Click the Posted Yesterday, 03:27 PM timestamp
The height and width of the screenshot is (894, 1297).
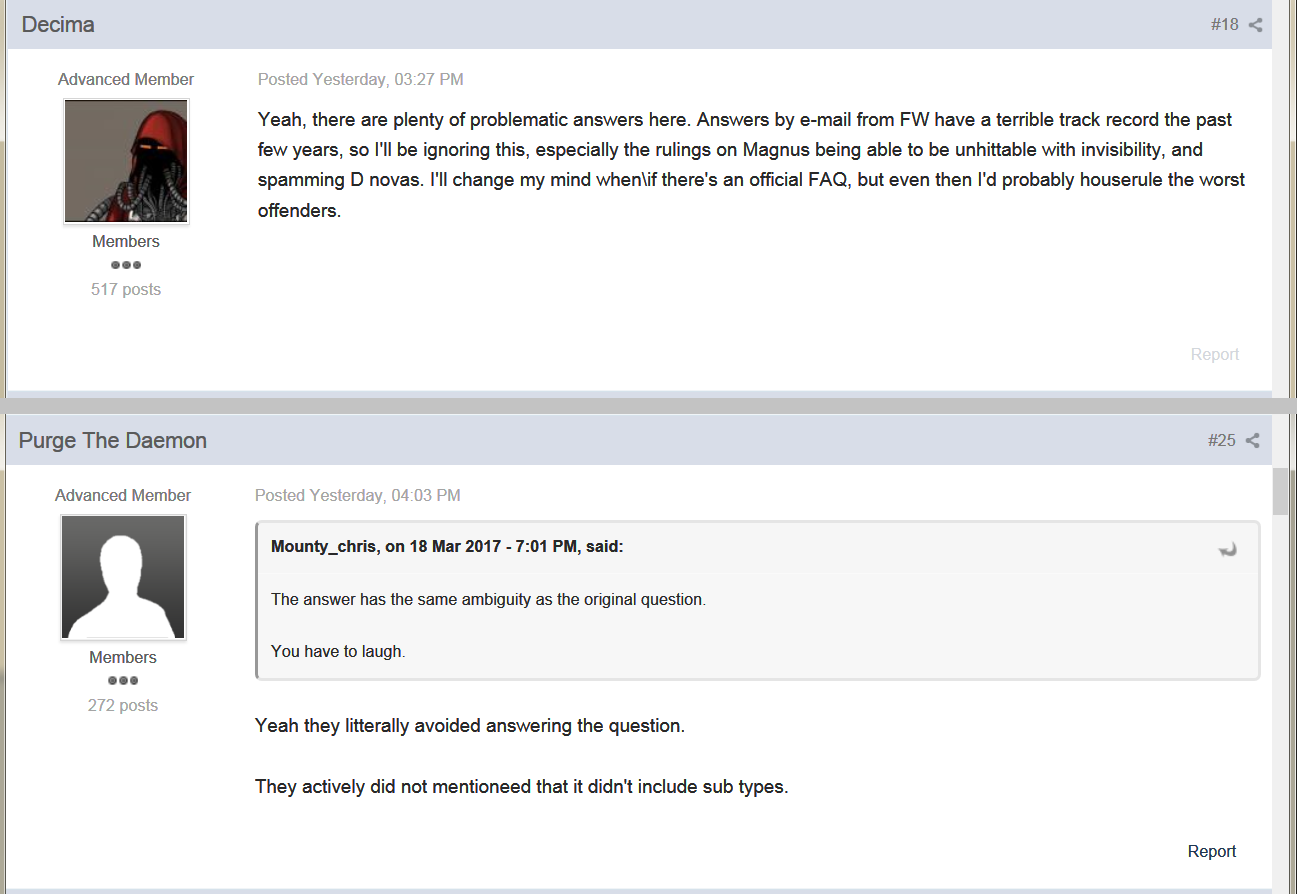[x=361, y=80]
